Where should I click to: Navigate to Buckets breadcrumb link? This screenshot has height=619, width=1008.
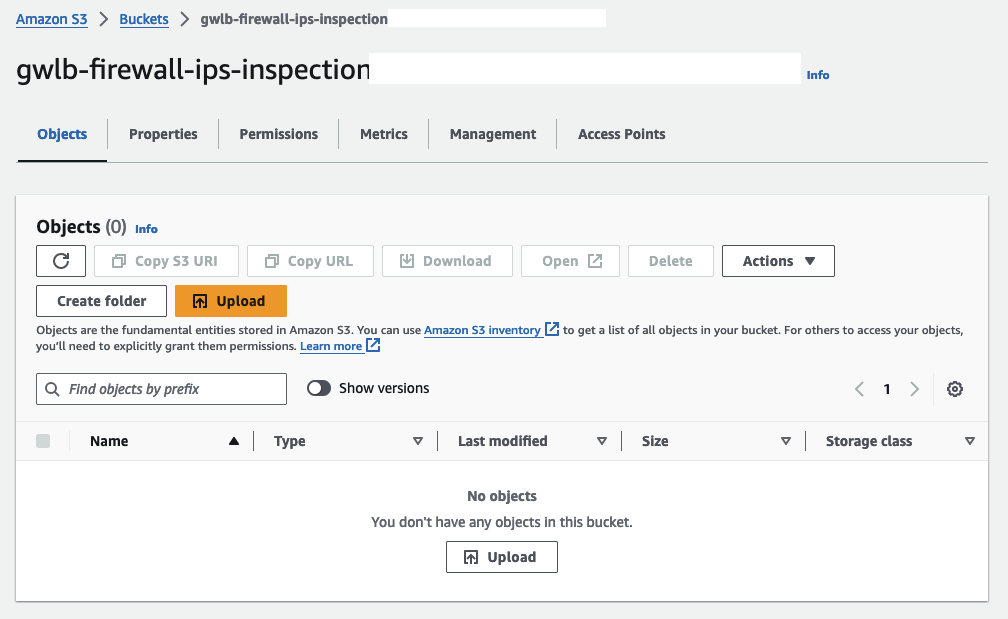144,19
